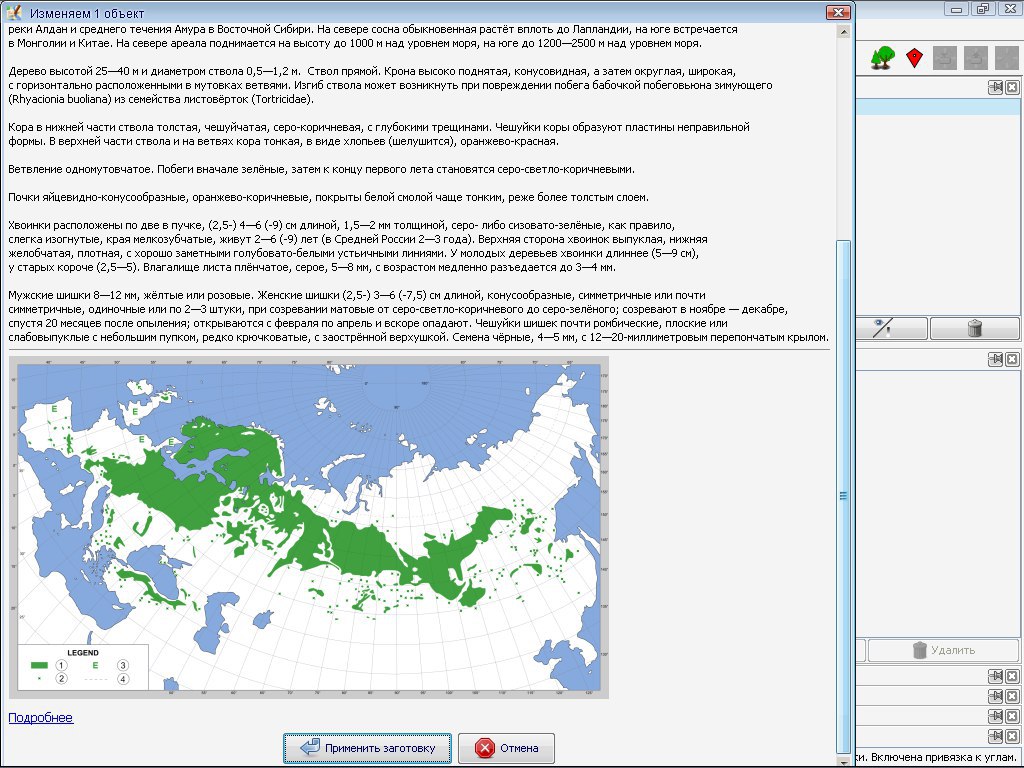Click the Отмена button
This screenshot has width=1024, height=768.
(506, 748)
